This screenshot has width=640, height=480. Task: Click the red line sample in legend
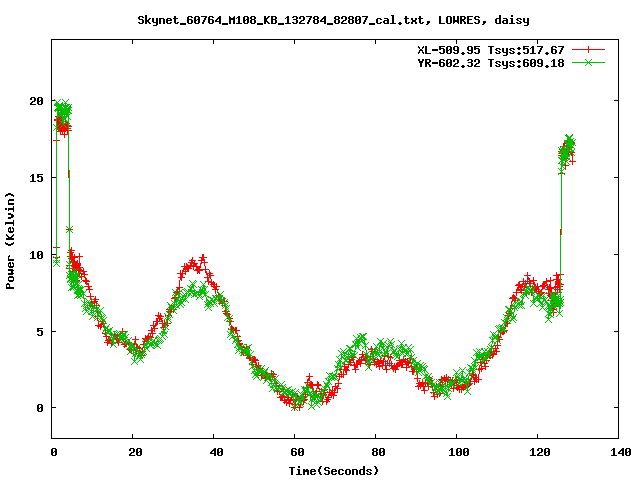(x=588, y=50)
